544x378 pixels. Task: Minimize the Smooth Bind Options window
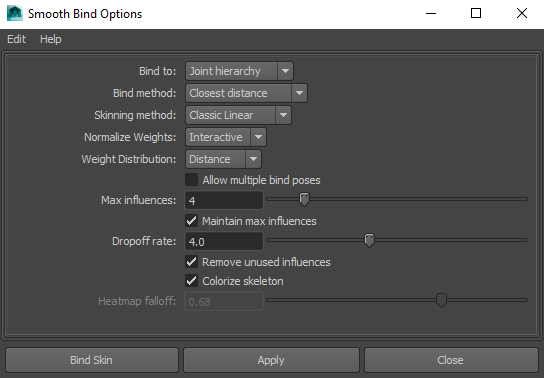[431, 14]
